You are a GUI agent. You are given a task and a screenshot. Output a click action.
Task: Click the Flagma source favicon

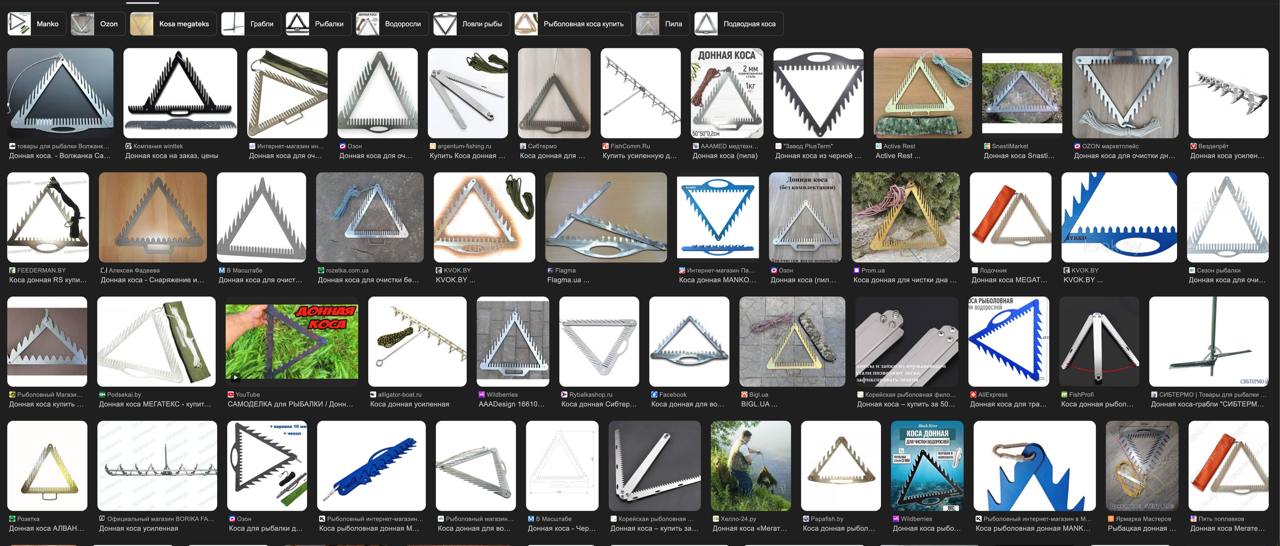click(x=550, y=270)
